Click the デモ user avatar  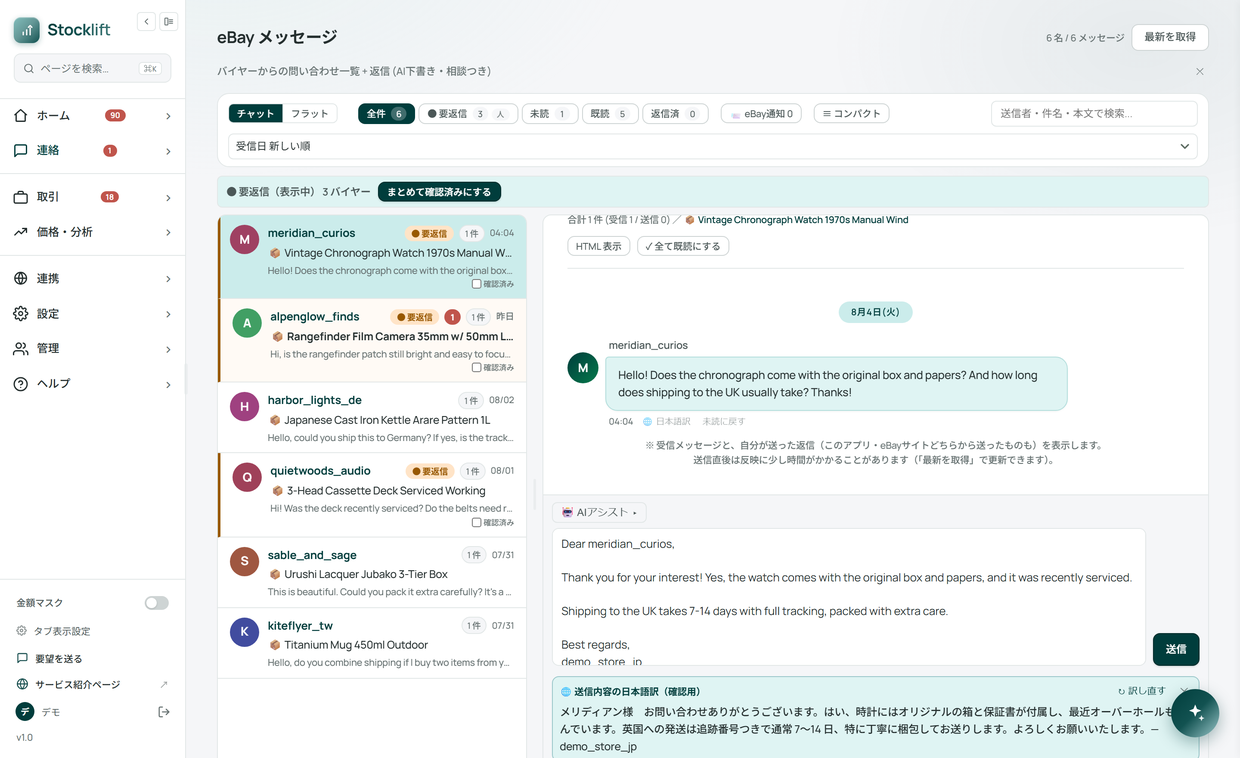point(25,712)
